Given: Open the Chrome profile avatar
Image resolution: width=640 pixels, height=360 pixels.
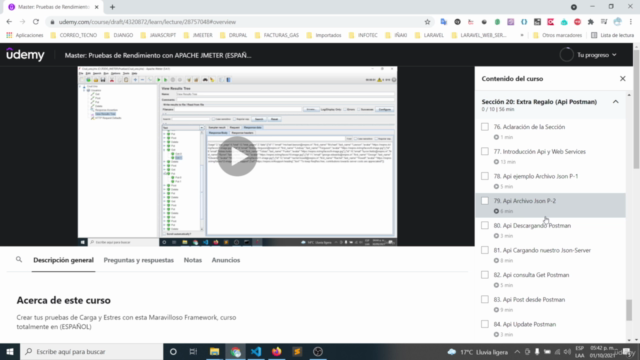Looking at the screenshot, I should coord(618,22).
